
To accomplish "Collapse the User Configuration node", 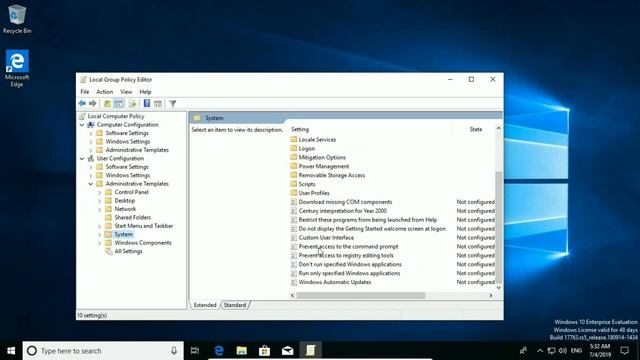I will 82,158.
